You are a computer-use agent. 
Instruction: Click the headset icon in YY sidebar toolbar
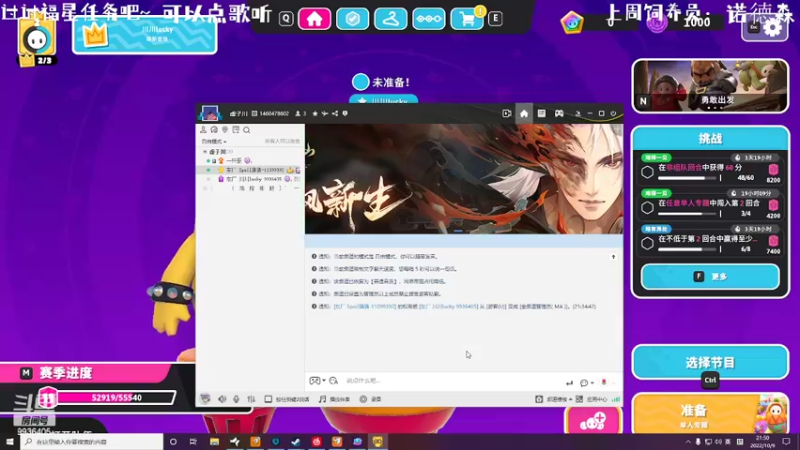pos(214,130)
